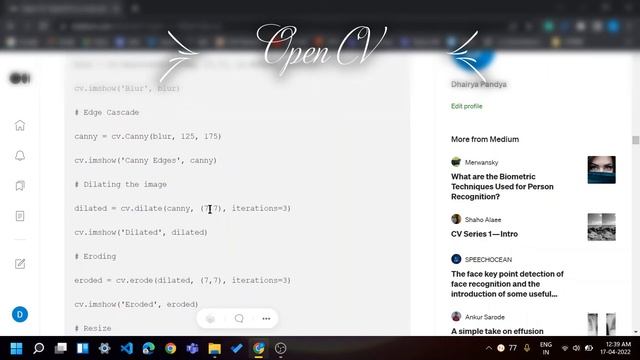The image size is (640, 360).
Task: Open the D profile avatar
Action: click(x=20, y=314)
